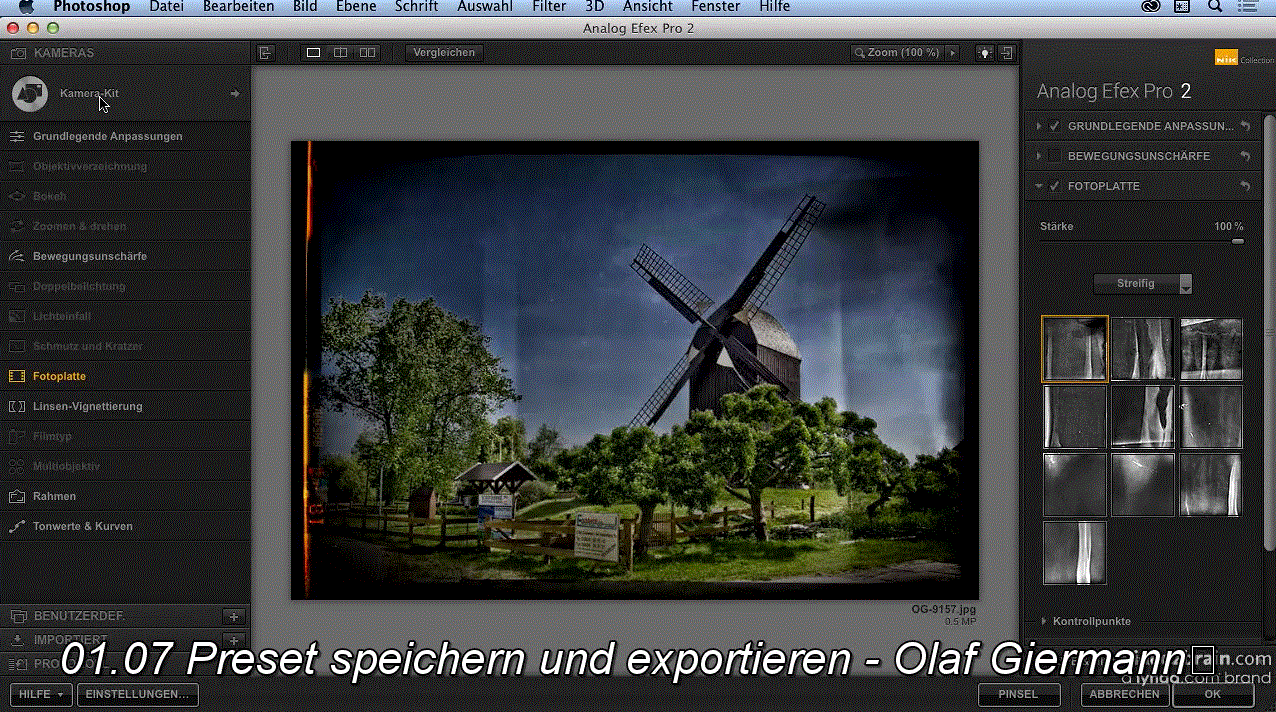Click the Creative Cloud menu bar icon
Viewport: 1276px width, 712px height.
pos(1150,7)
